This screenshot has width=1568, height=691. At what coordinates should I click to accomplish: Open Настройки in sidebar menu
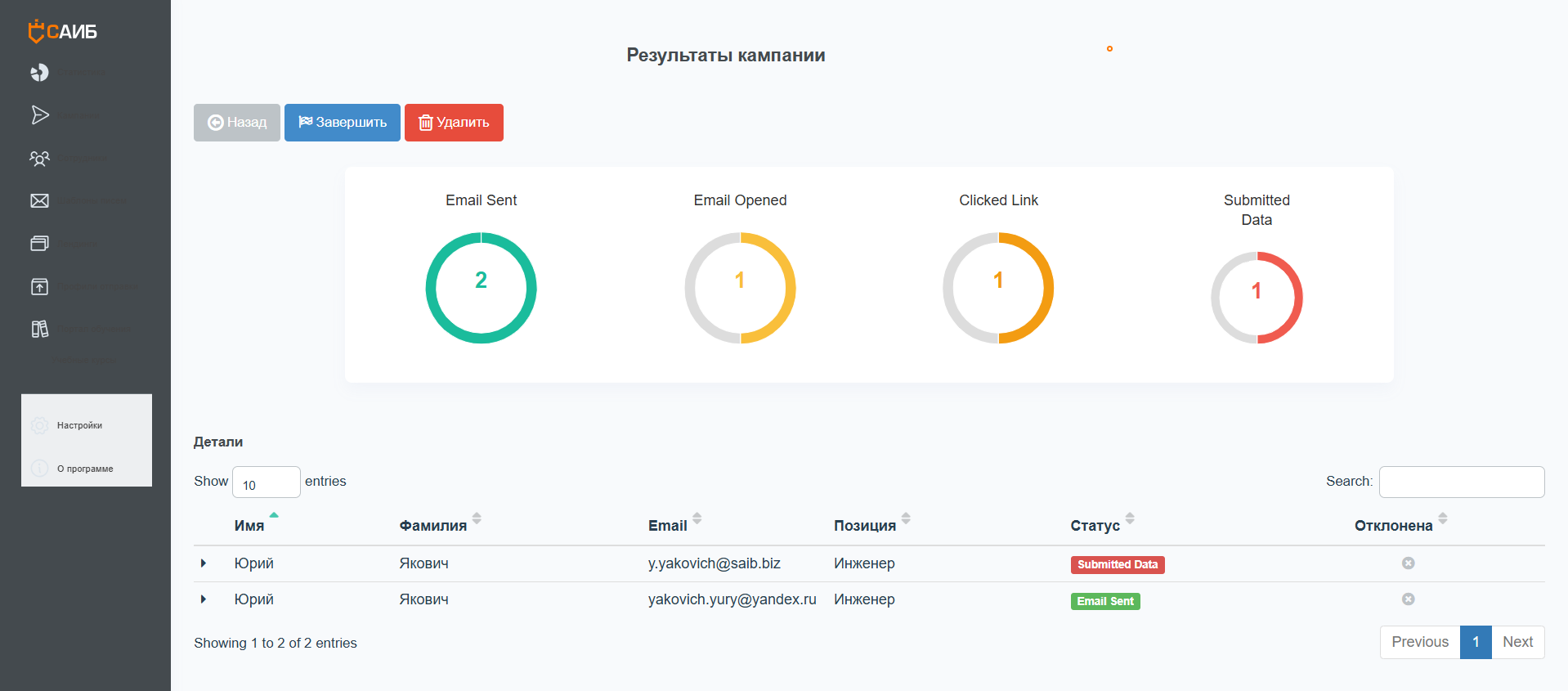point(79,425)
